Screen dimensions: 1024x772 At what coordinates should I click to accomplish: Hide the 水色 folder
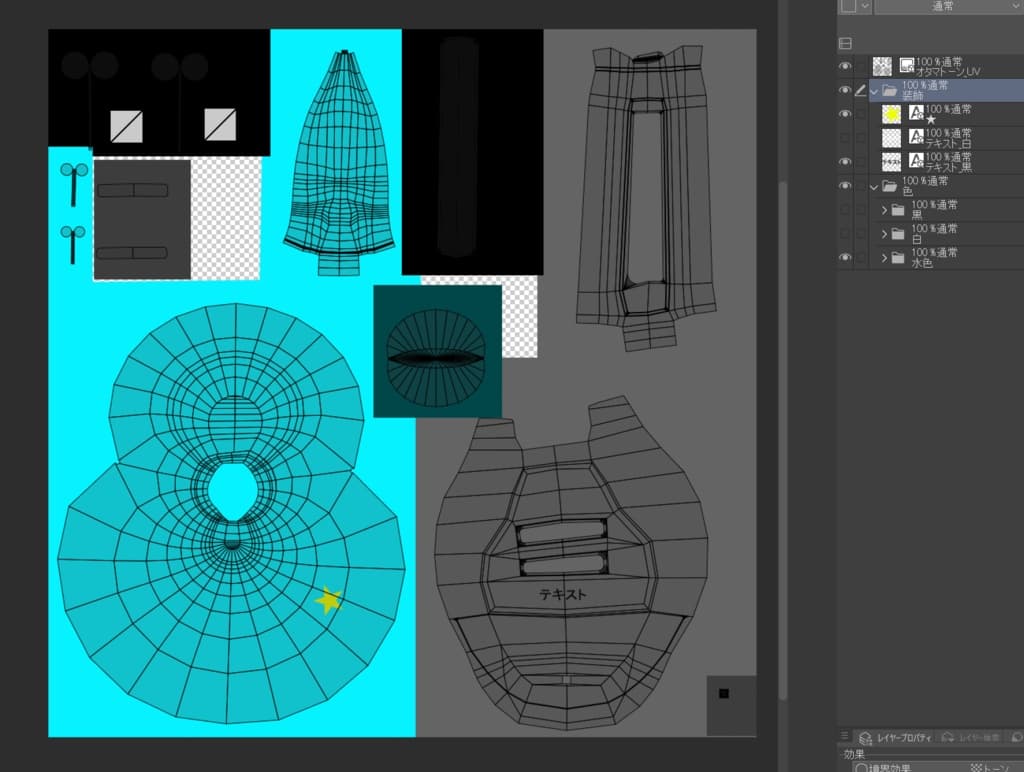(845, 258)
